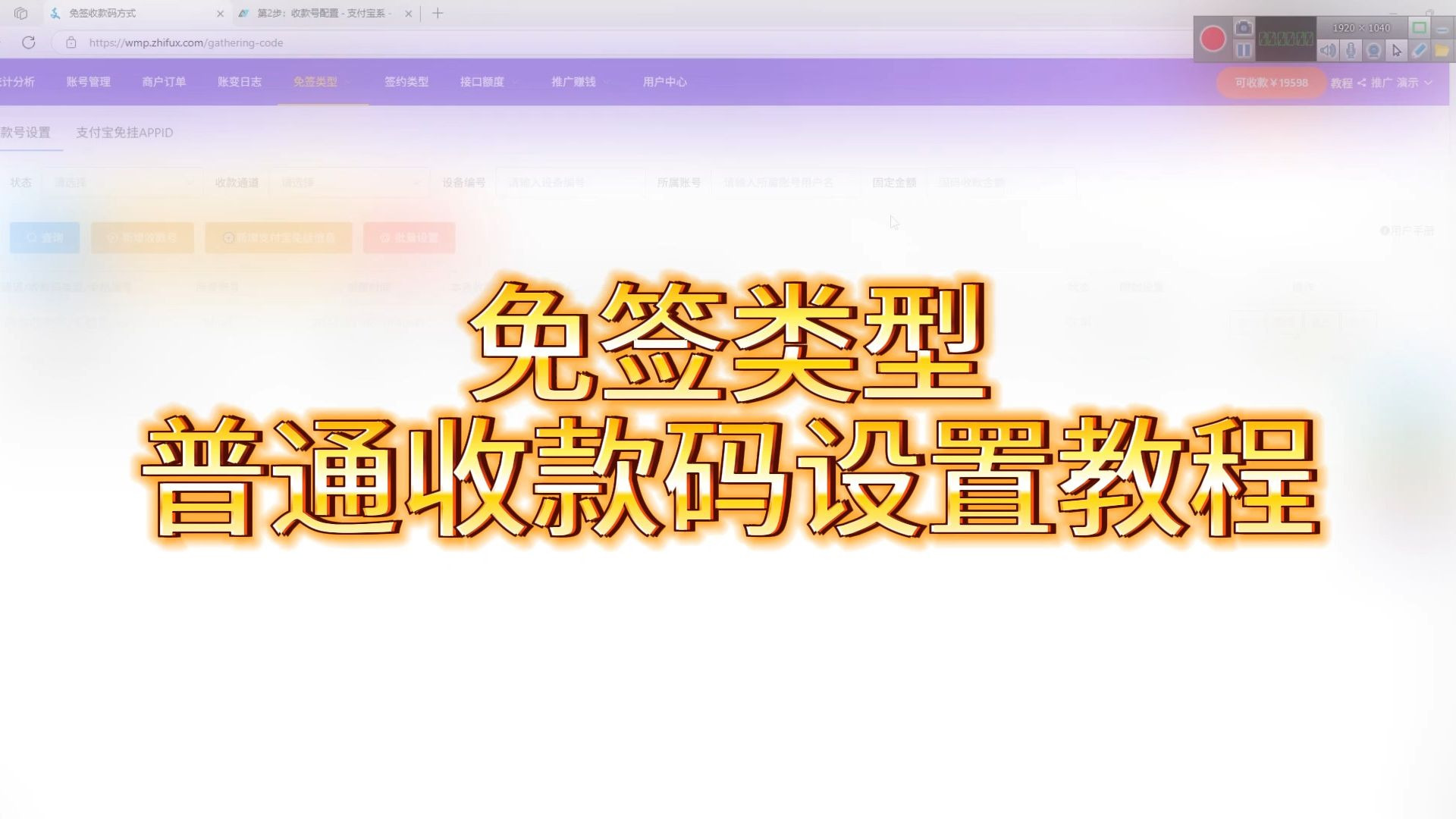The width and height of the screenshot is (1456, 819).
Task: Pause recording with the pause icon
Action: [x=1244, y=50]
